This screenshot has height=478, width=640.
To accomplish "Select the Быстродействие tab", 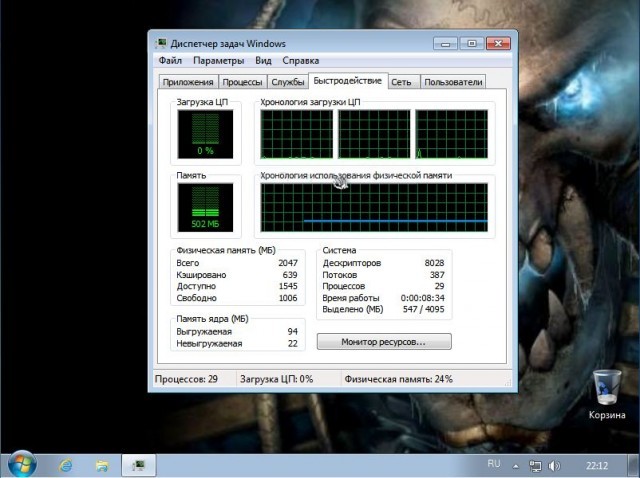I will (x=348, y=81).
